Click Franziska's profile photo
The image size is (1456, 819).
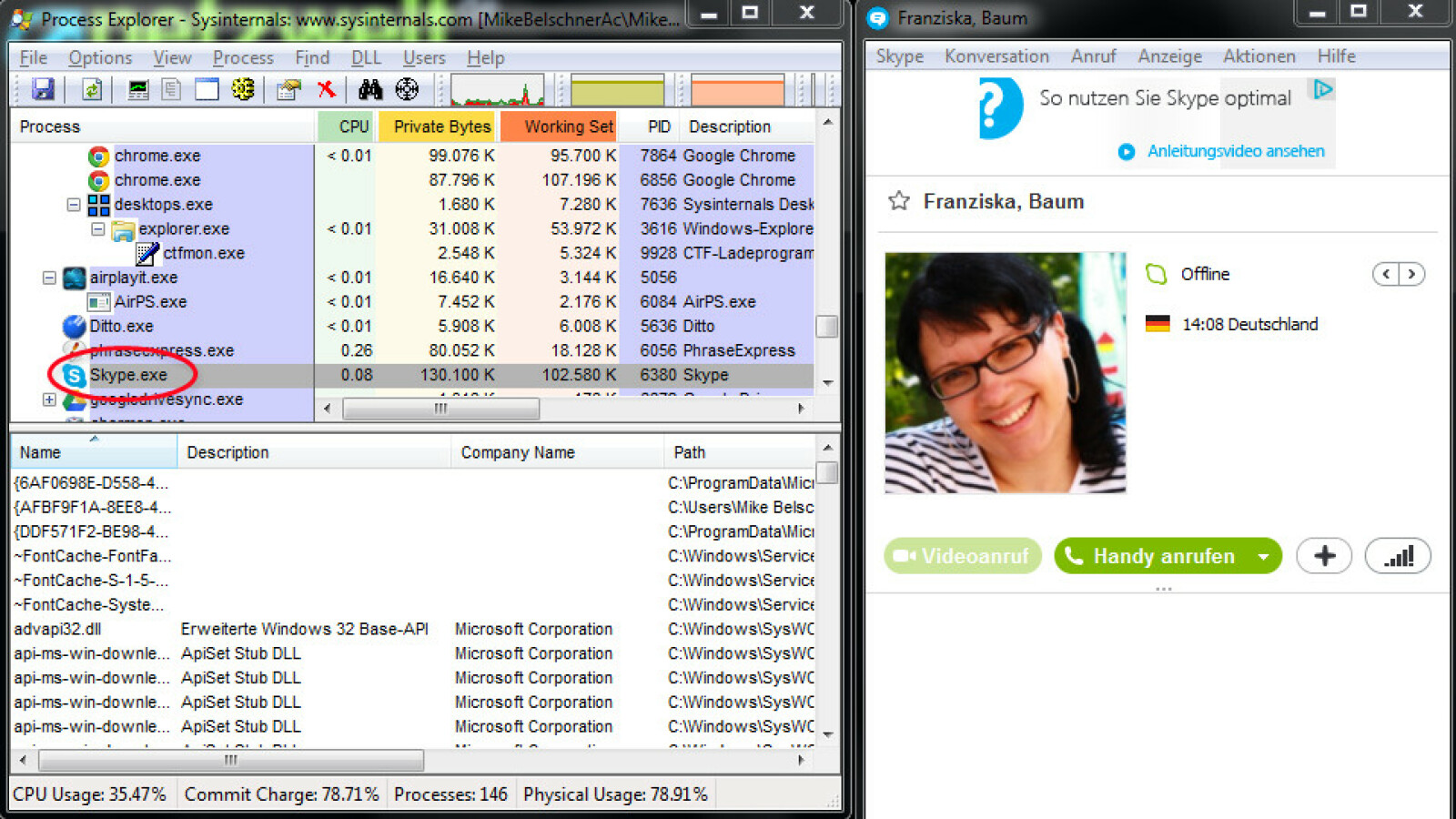1006,373
